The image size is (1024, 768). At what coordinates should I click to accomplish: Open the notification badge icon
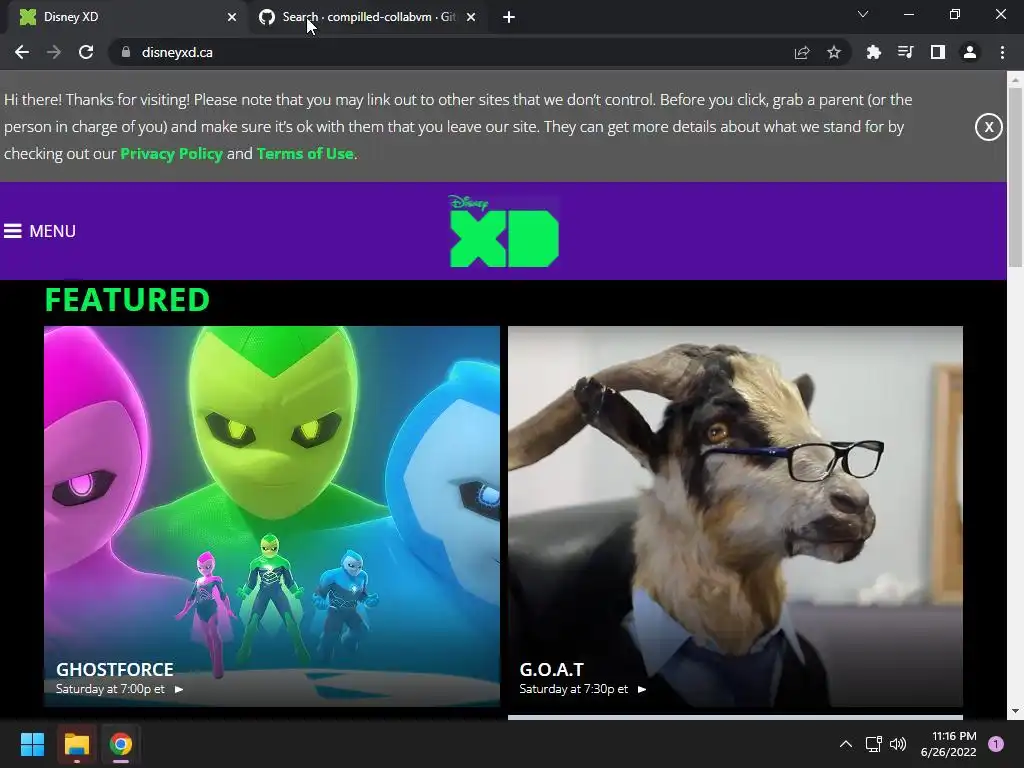[x=996, y=744]
